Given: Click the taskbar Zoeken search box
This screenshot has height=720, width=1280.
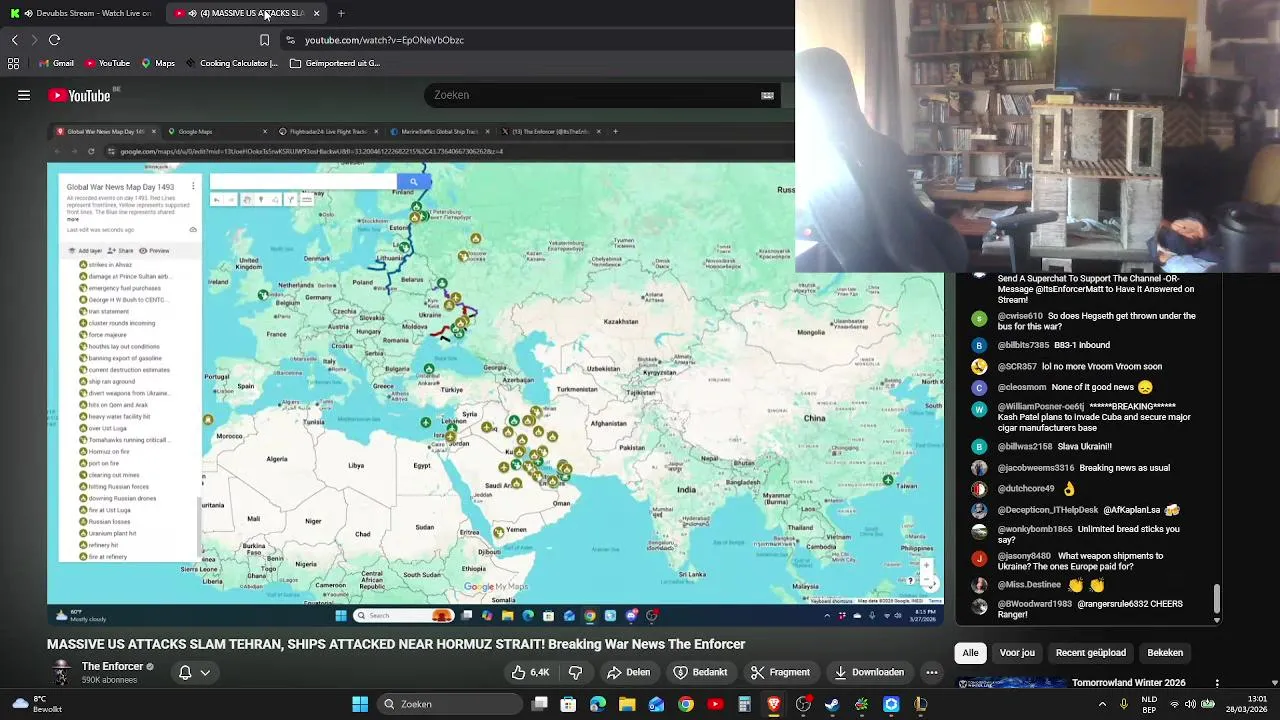Looking at the screenshot, I should (449, 704).
